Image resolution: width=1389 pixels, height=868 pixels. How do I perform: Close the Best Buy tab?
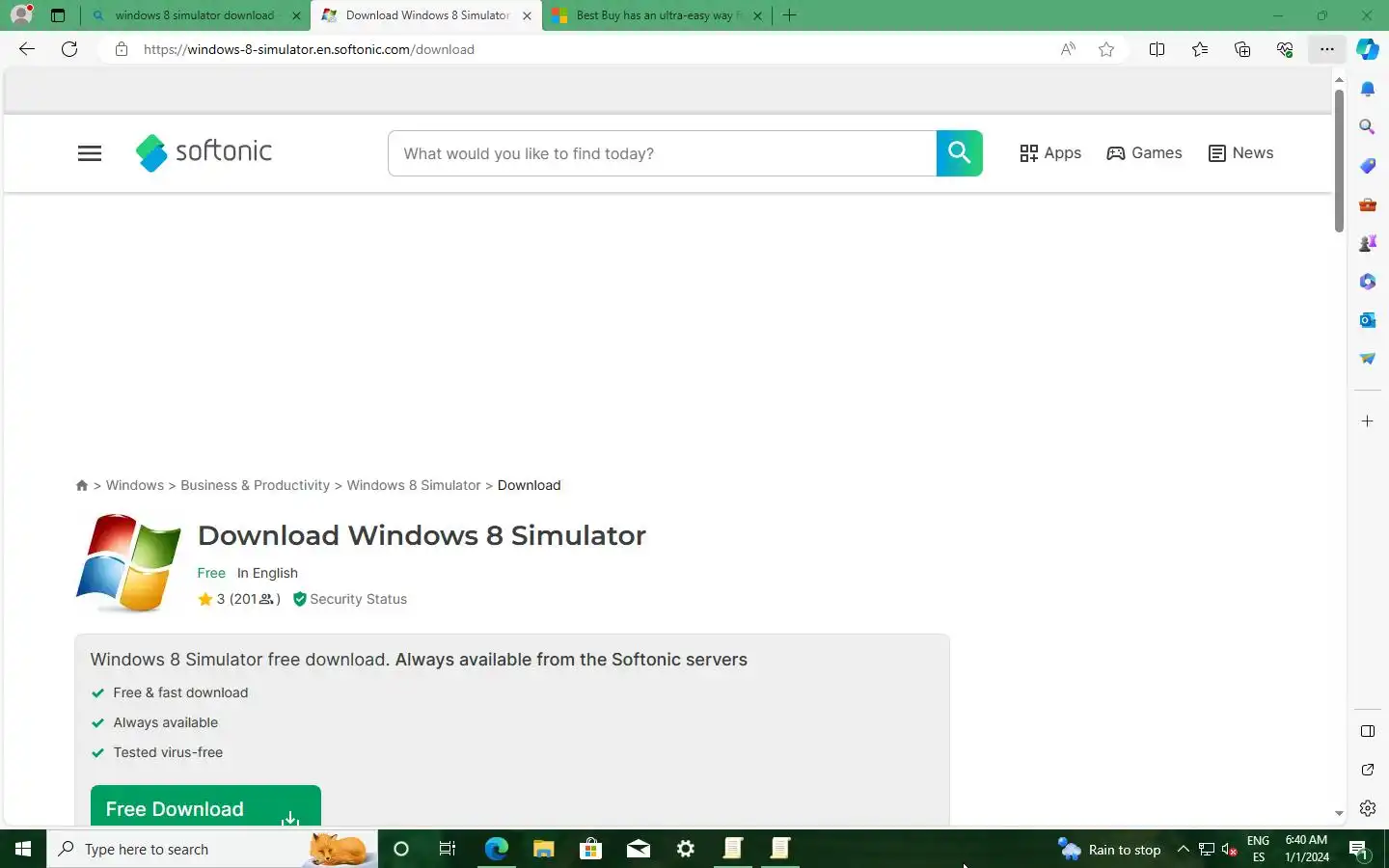click(757, 15)
